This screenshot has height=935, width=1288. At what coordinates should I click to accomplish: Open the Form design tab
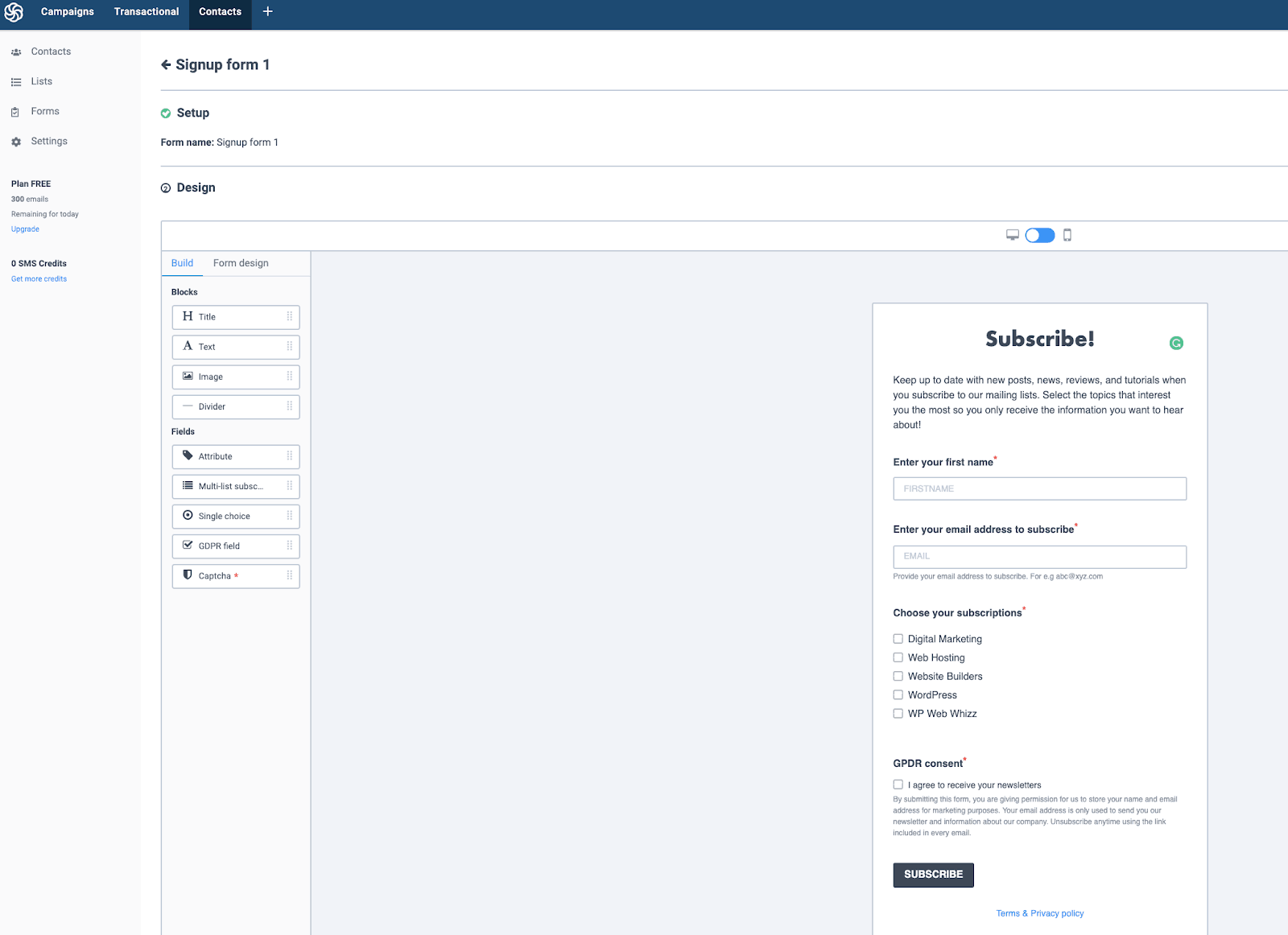(240, 263)
